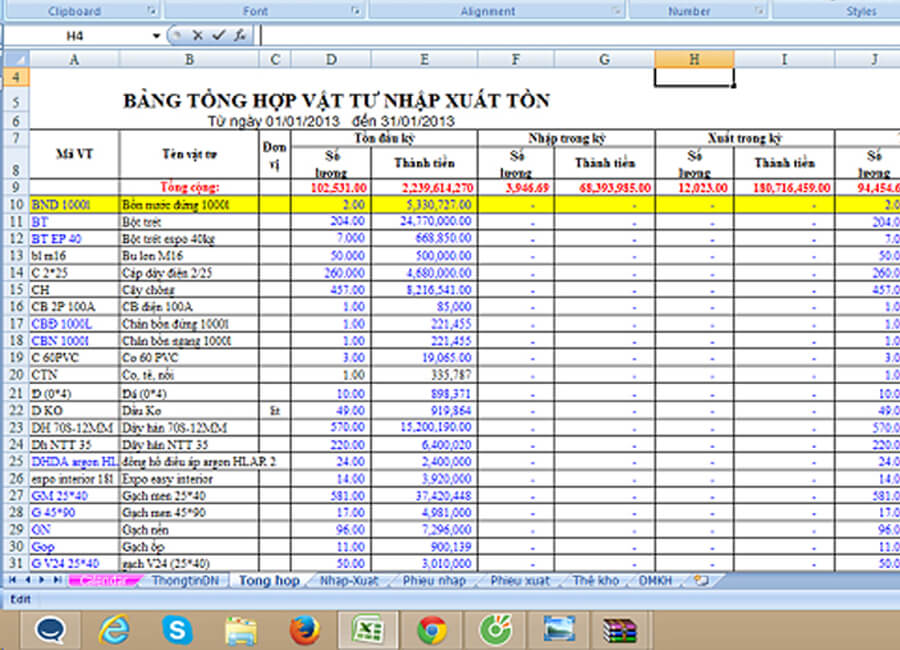Click the Insert Function (fx) icon
The height and width of the screenshot is (650, 900).
(x=237, y=35)
